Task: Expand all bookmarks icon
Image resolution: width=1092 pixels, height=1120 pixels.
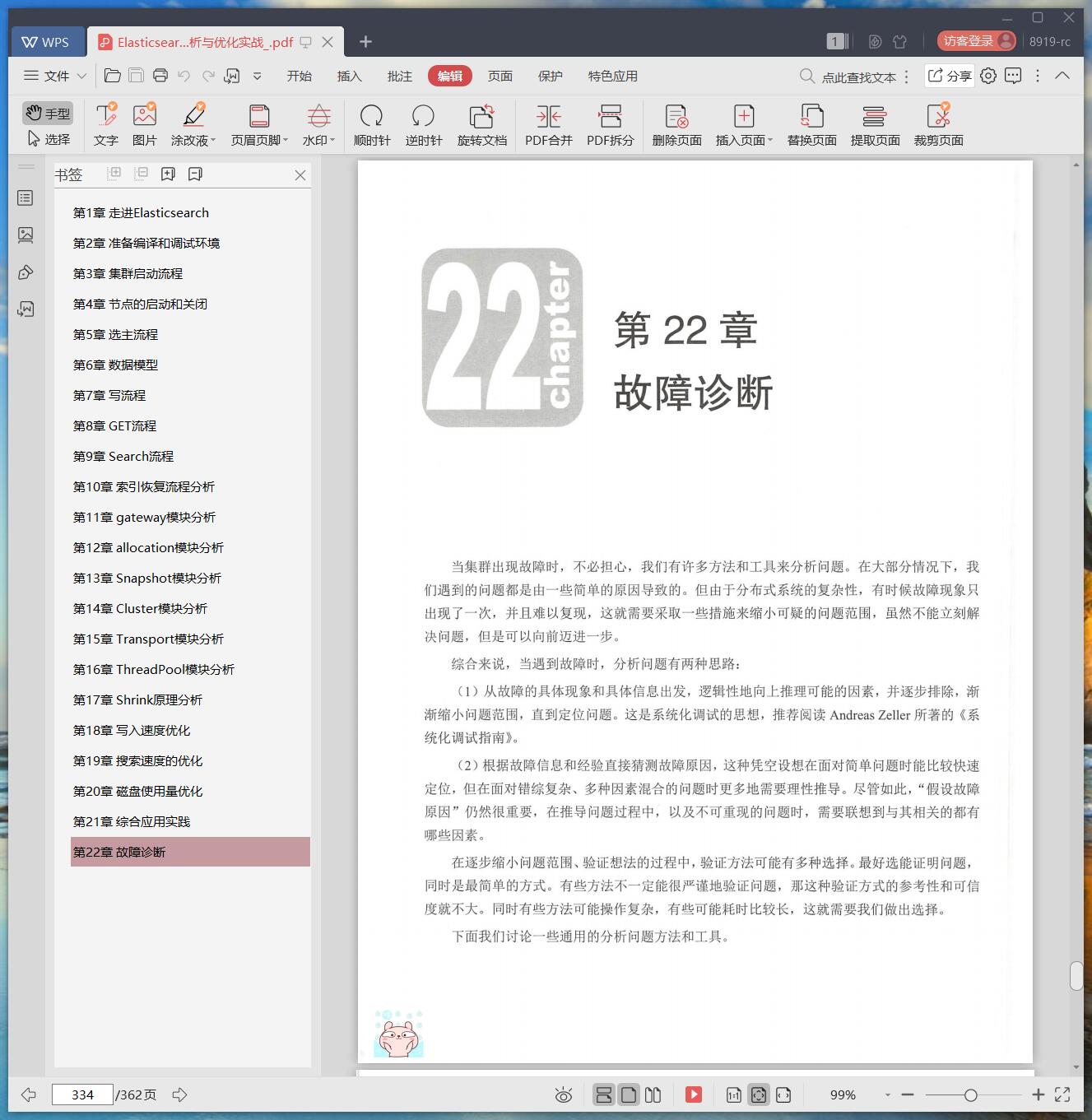Action: pyautogui.click(x=114, y=174)
